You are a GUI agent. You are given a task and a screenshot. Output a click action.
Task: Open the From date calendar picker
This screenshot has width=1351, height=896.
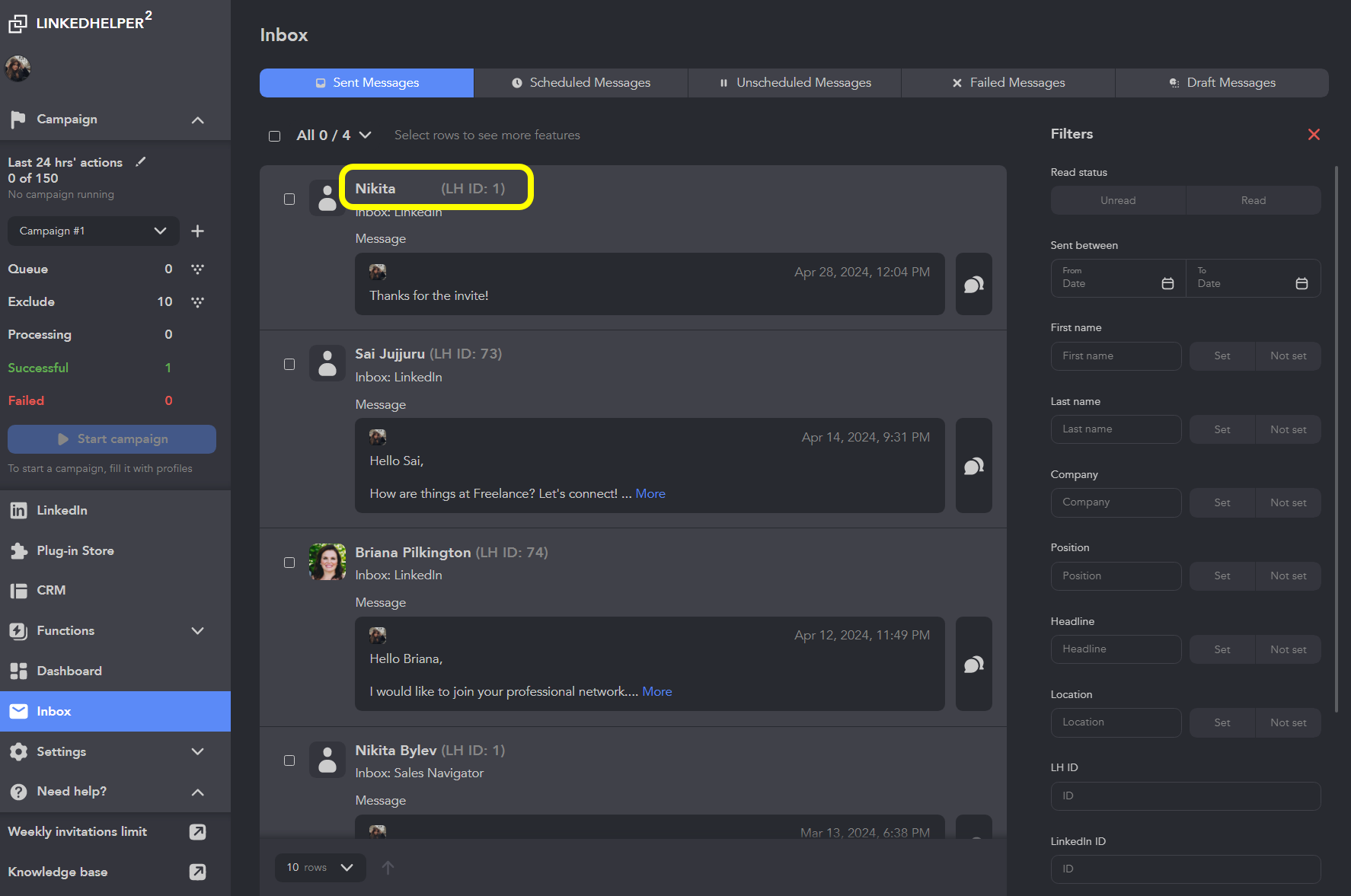(1167, 282)
